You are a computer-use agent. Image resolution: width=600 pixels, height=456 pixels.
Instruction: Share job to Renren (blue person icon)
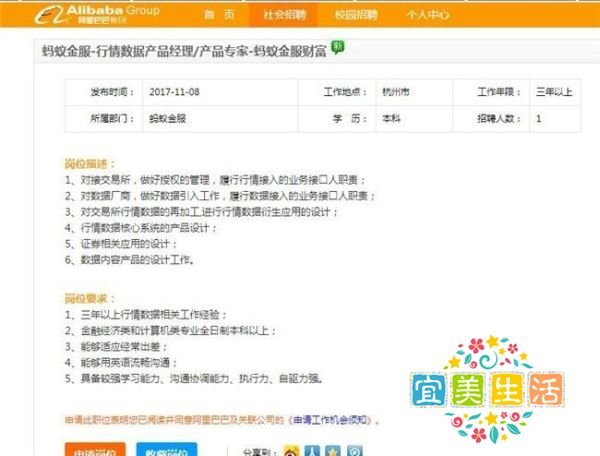[312, 452]
